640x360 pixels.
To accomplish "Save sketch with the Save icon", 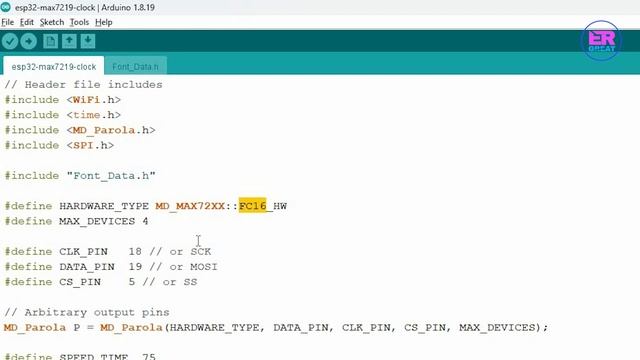I will point(88,41).
